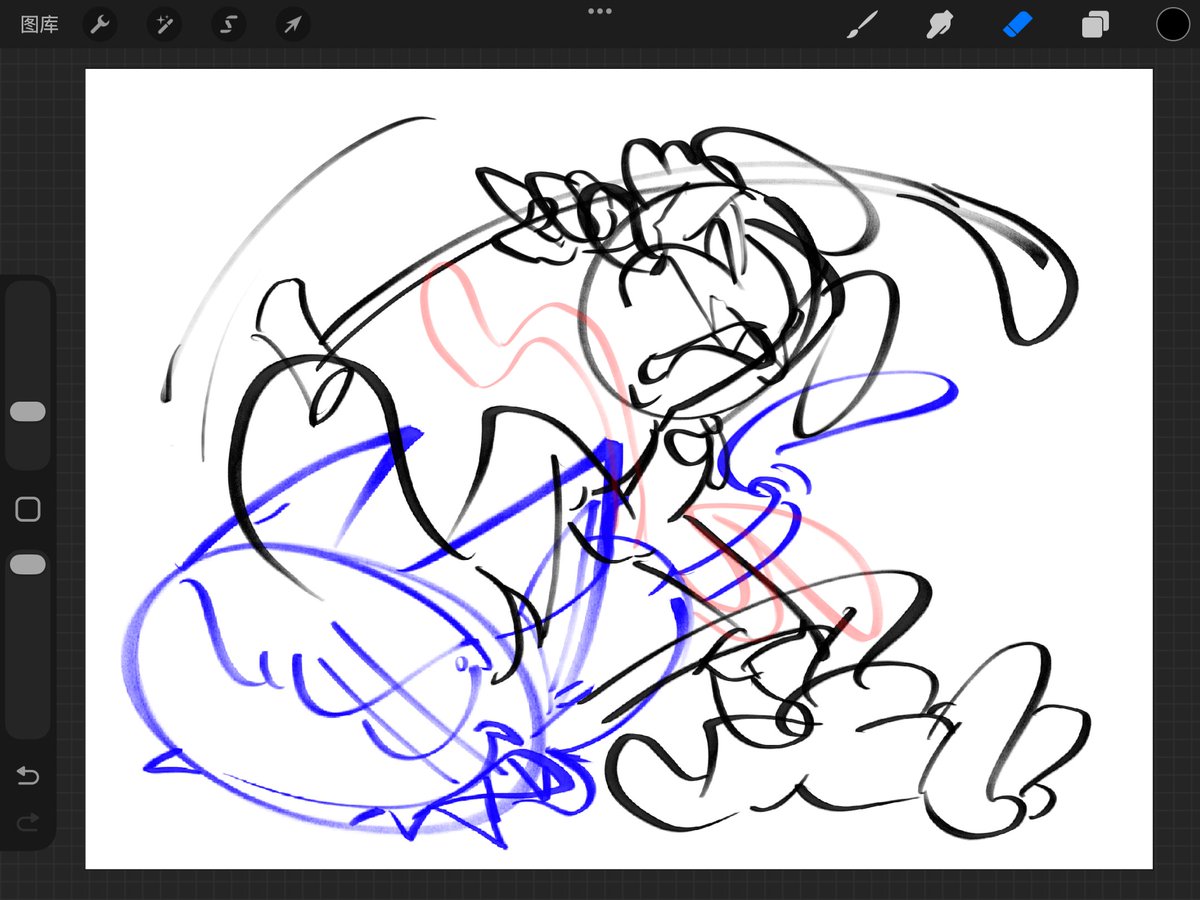Viewport: 1200px width, 900px height.
Task: Redo the undone stroke
Action: coord(28,822)
